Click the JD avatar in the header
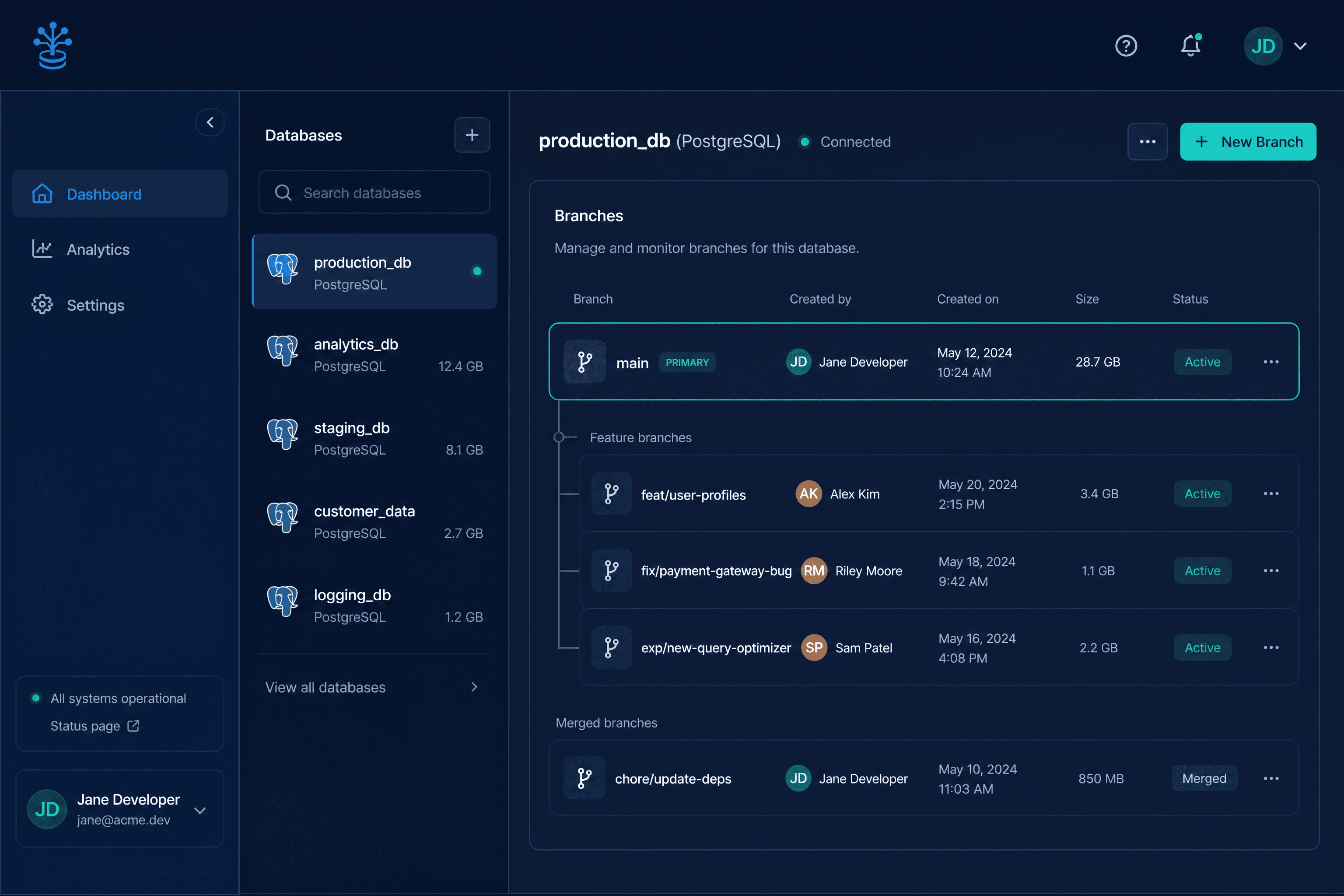This screenshot has height=896, width=1344. pyautogui.click(x=1263, y=45)
